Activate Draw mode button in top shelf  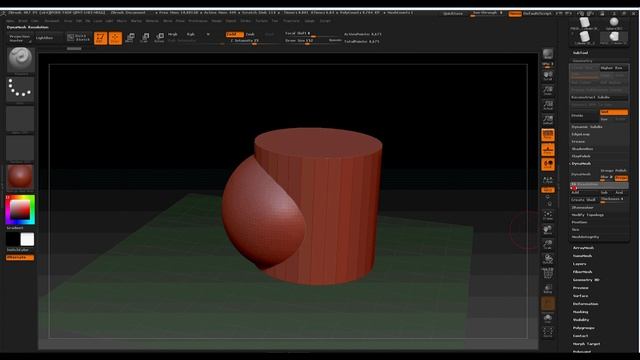coord(115,38)
